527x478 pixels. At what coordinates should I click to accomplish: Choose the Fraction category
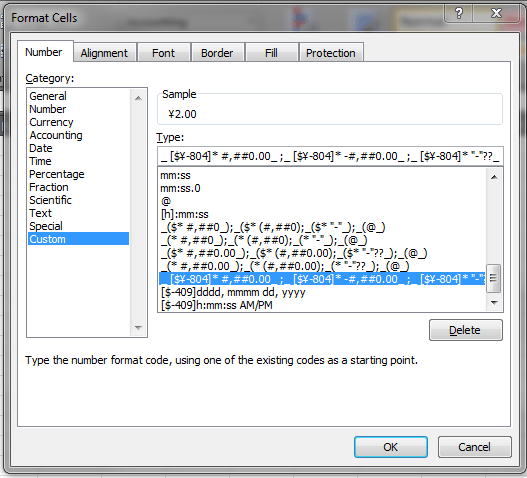78,187
